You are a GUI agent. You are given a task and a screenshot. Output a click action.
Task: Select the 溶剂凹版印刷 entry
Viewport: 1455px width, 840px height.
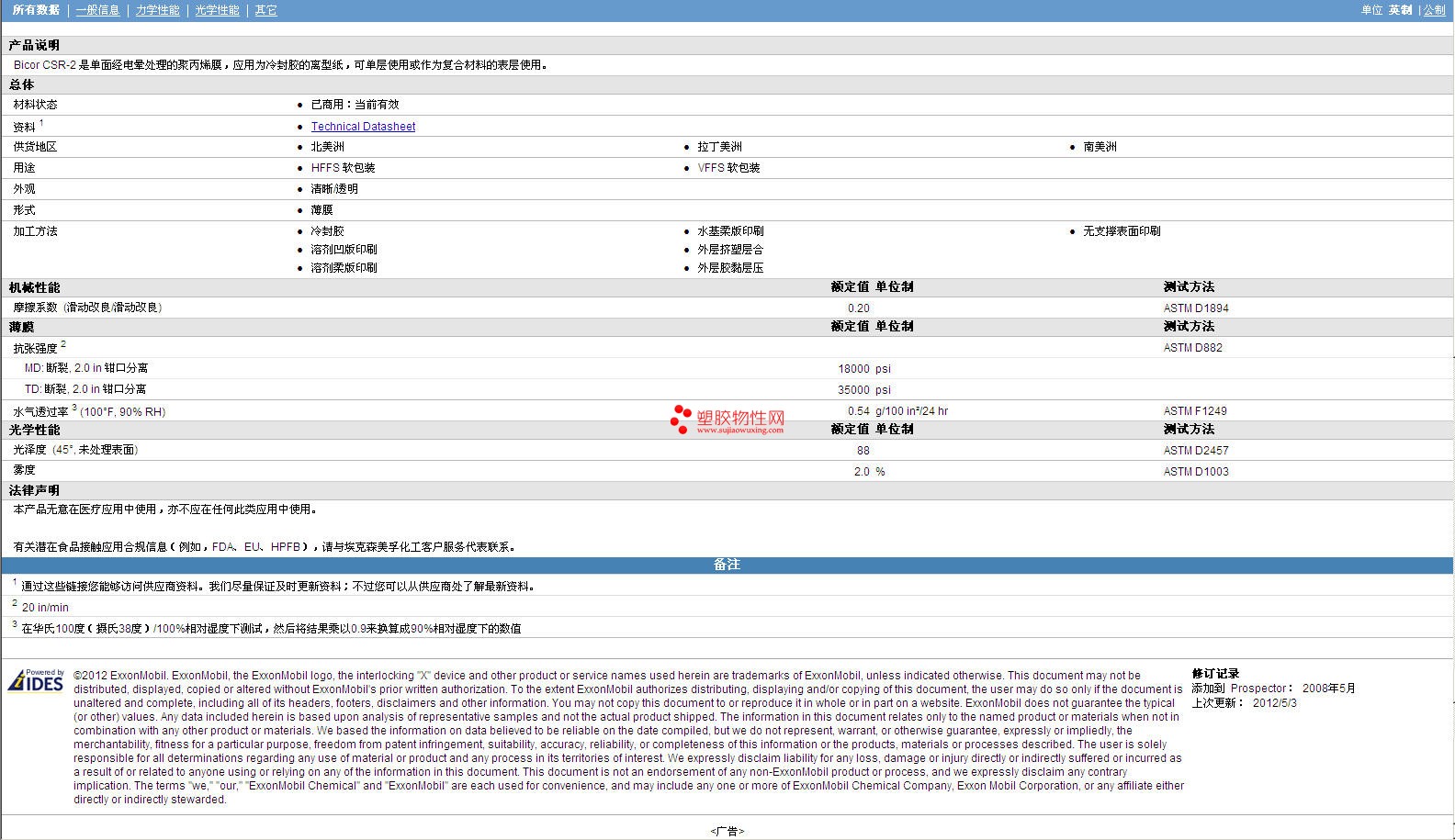[x=344, y=250]
